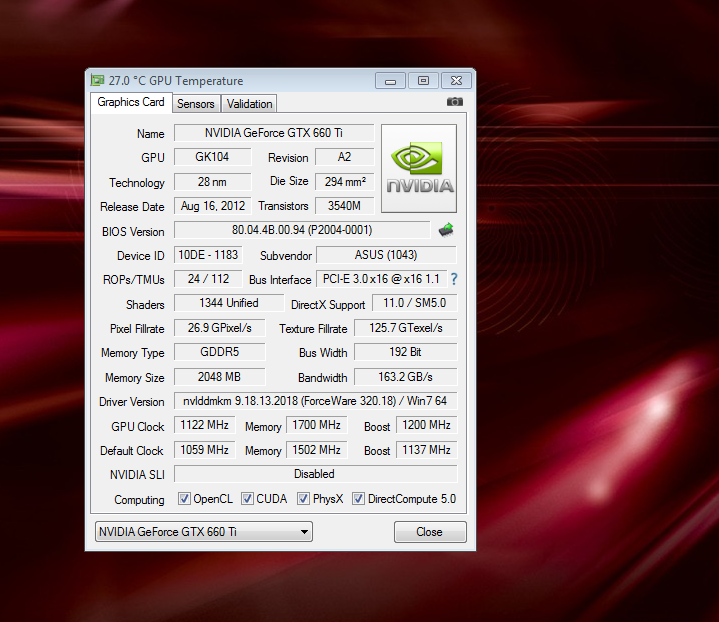The image size is (719, 622).
Task: Click the GPU Clock 1122 MHz value
Action: [205, 425]
